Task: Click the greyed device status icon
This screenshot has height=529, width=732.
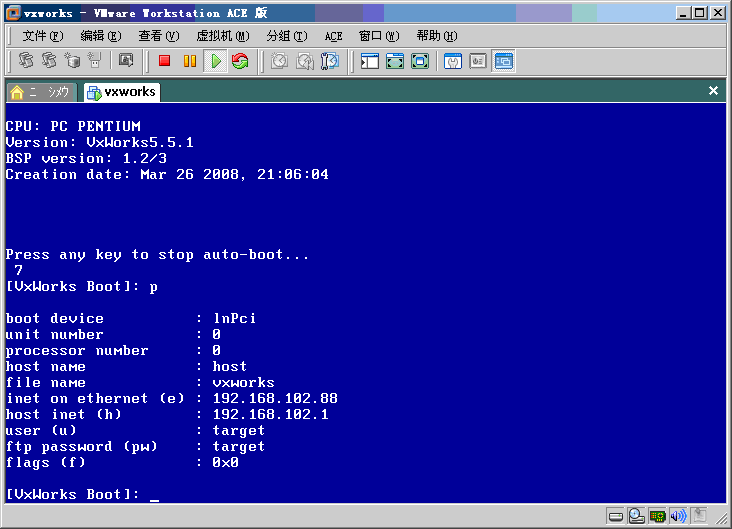Action: point(699,515)
